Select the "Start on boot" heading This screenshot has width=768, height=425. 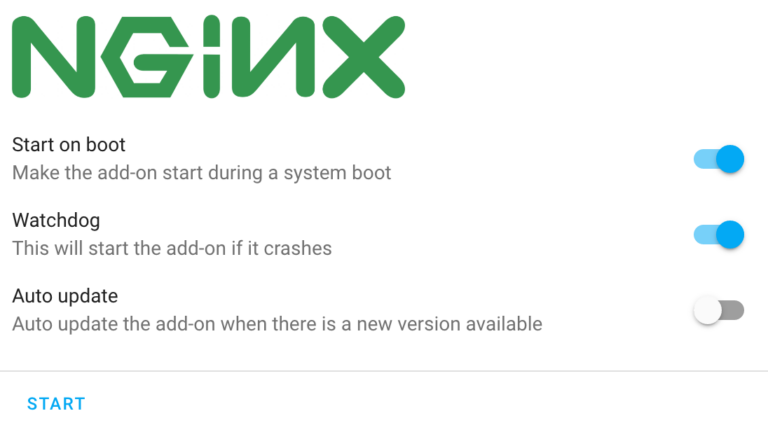coord(69,145)
